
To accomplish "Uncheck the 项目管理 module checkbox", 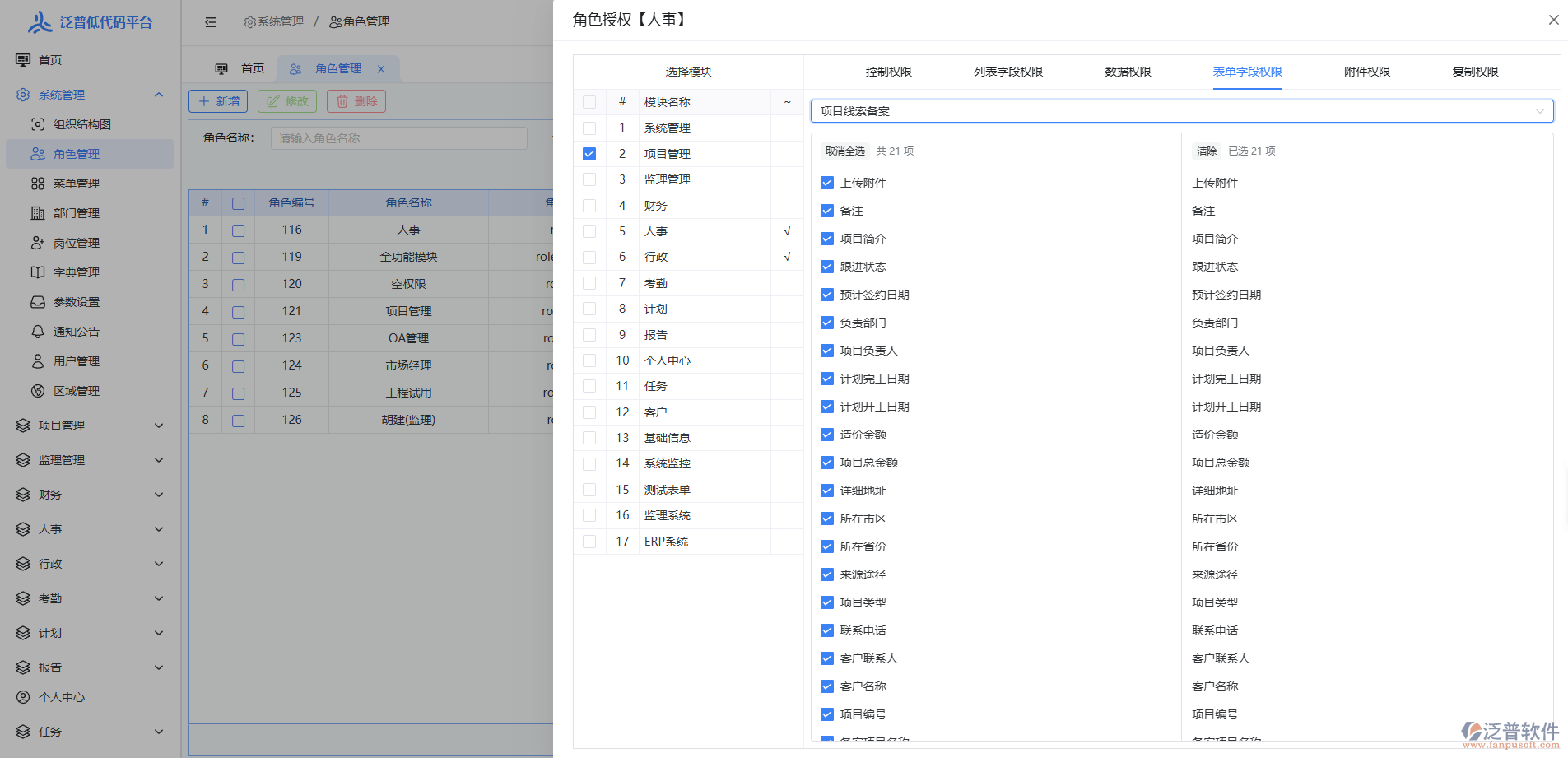I will [x=589, y=154].
